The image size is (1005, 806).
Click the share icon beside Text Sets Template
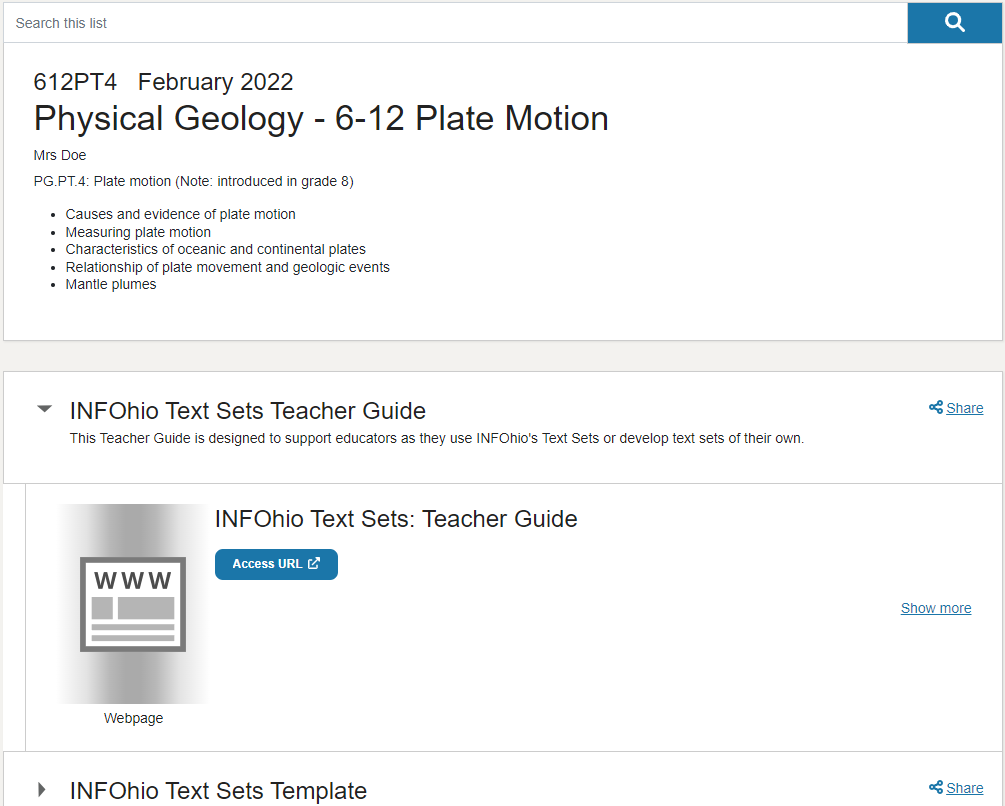[x=936, y=787]
